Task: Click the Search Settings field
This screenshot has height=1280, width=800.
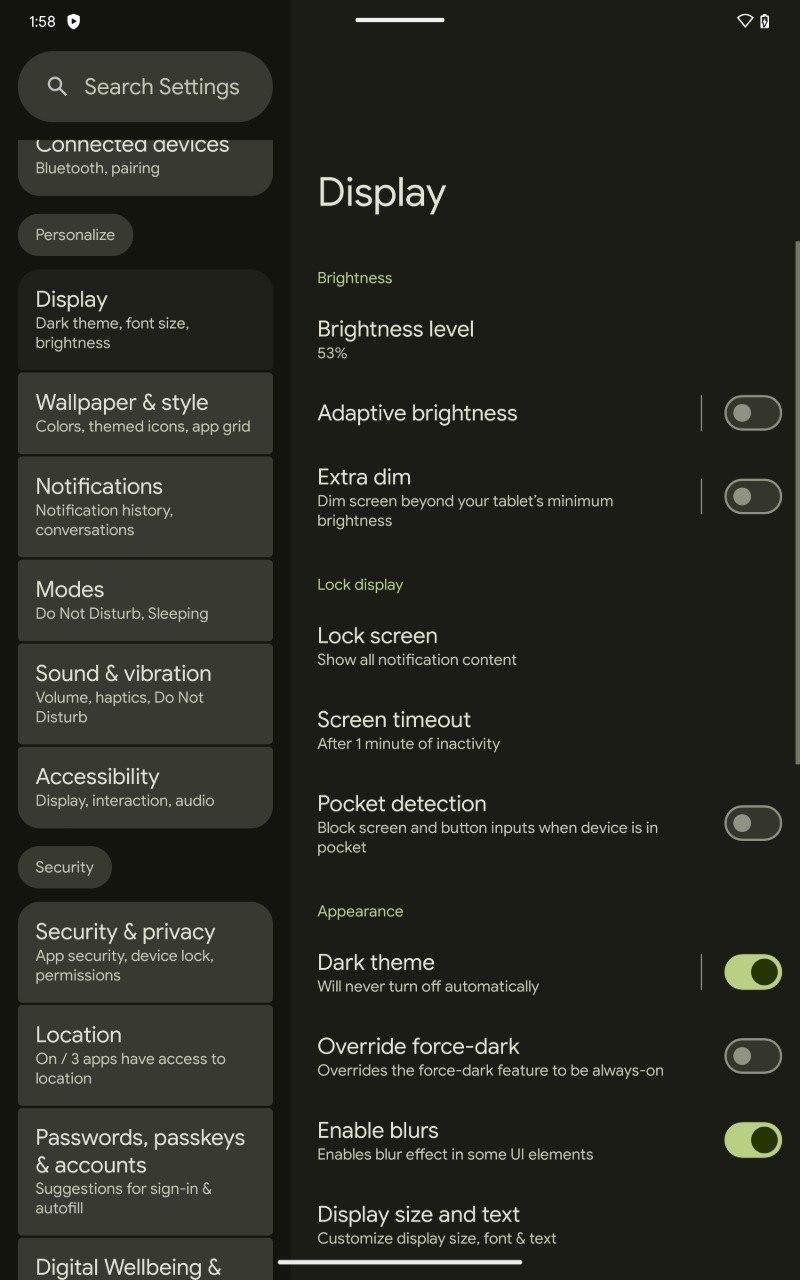Action: pos(145,87)
